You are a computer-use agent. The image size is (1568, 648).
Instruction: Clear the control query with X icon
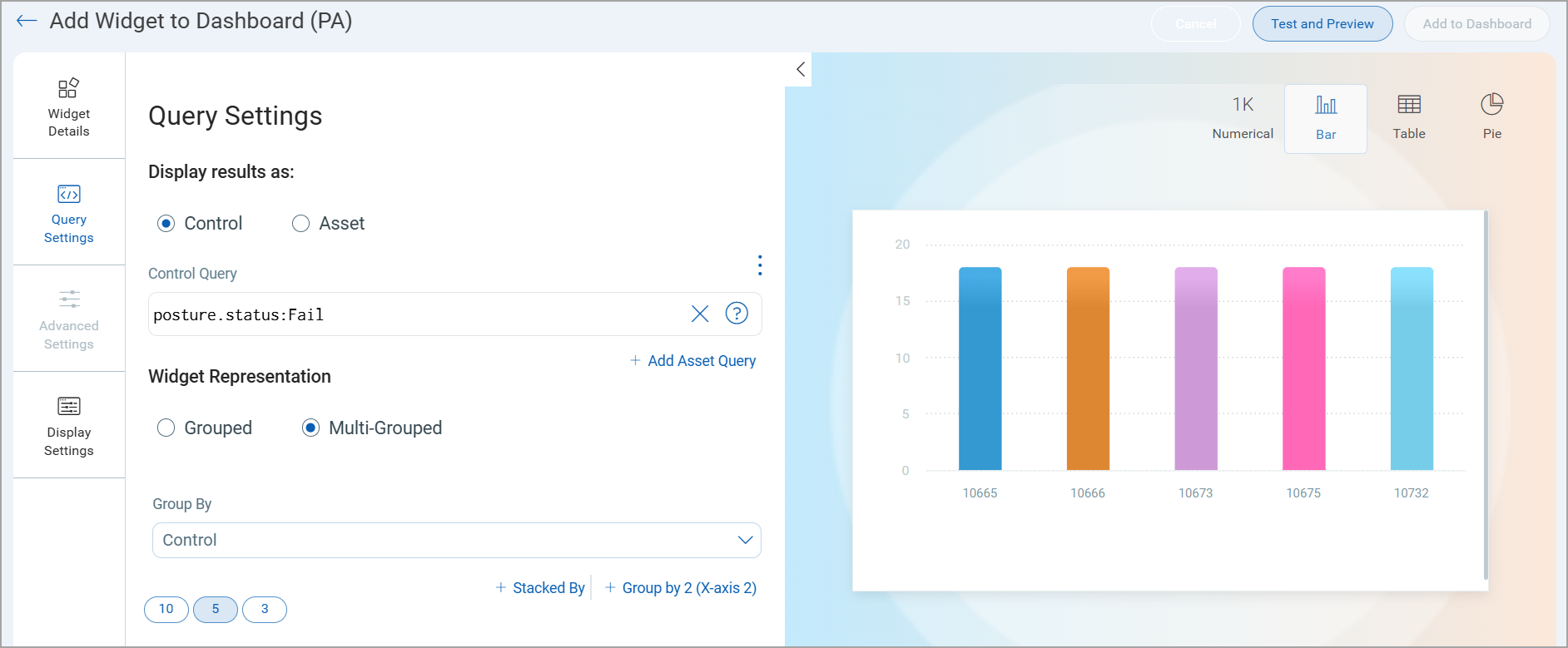tap(700, 314)
